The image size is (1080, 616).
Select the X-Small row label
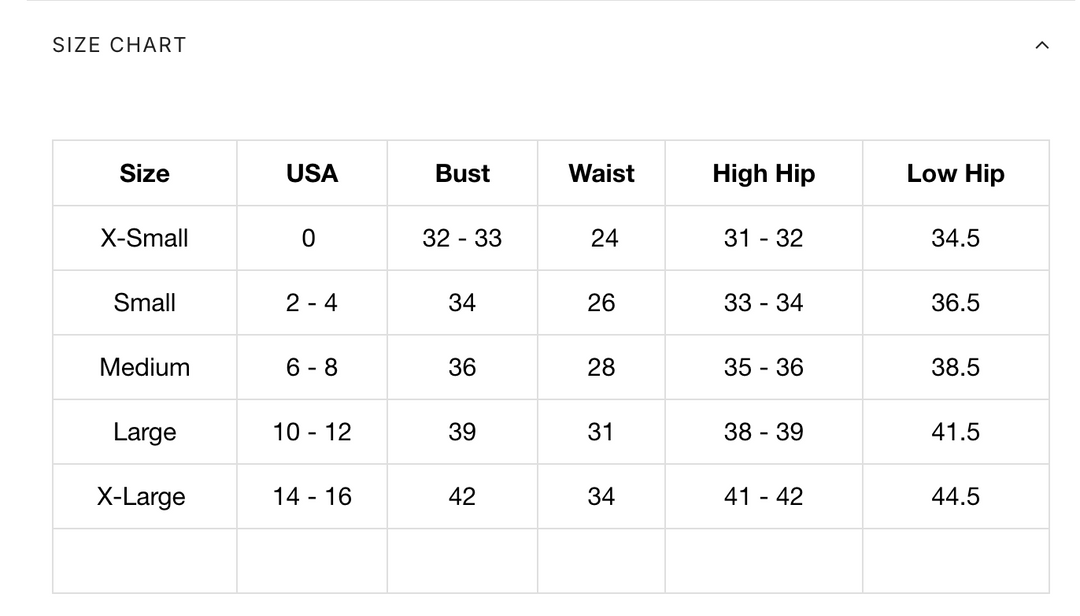coord(144,238)
